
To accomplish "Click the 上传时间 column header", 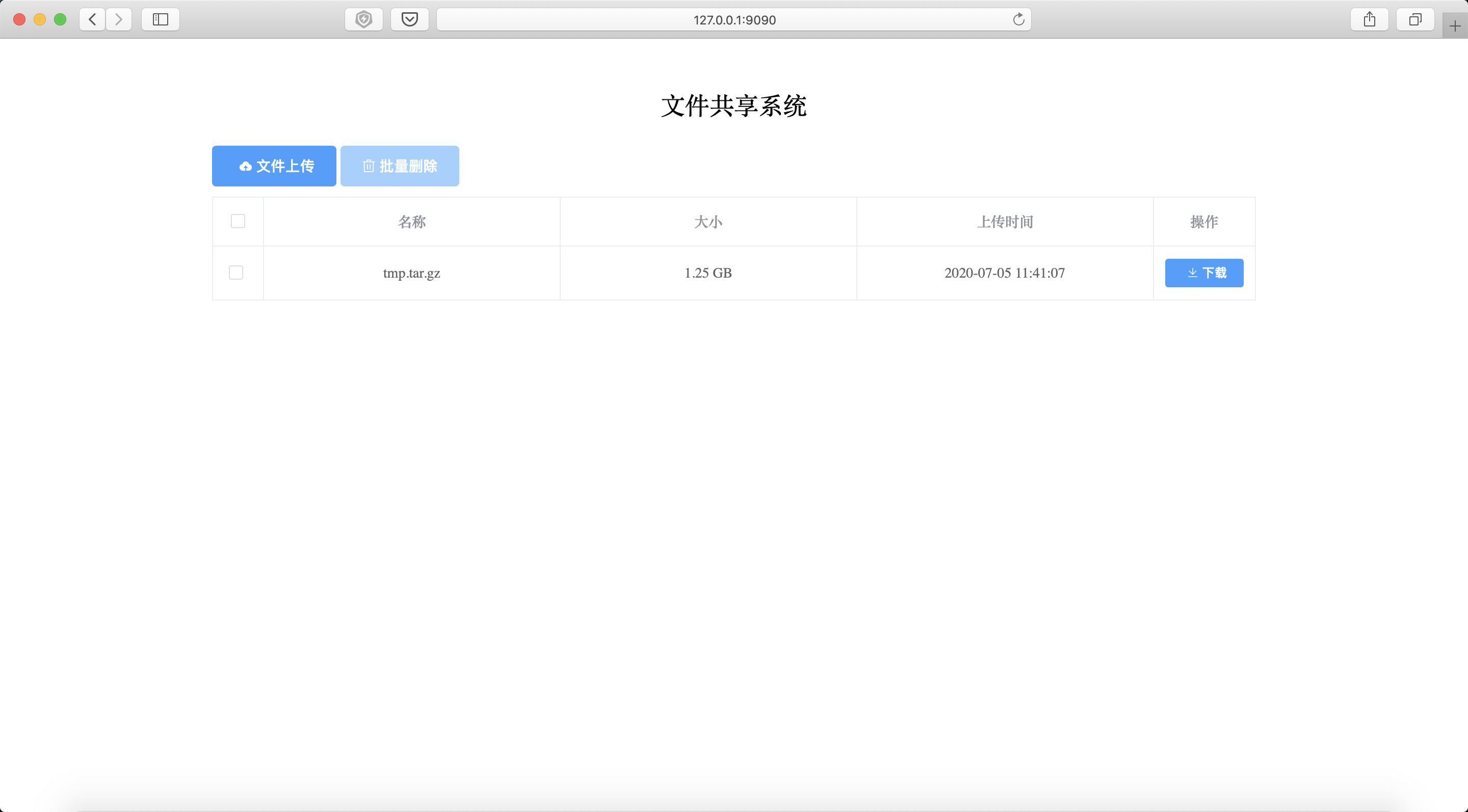I will (x=1005, y=222).
